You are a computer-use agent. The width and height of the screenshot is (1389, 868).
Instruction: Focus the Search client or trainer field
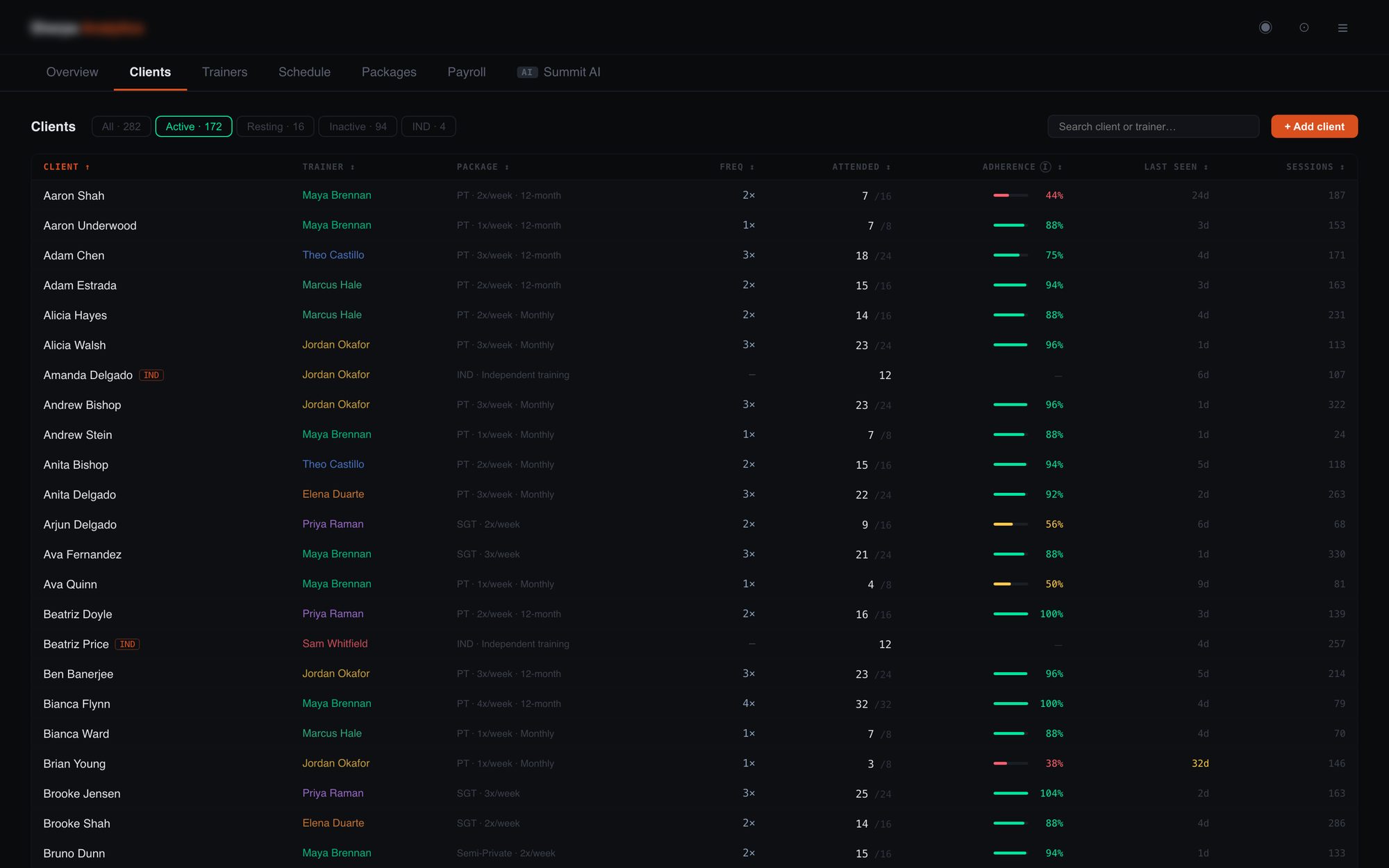point(1153,126)
